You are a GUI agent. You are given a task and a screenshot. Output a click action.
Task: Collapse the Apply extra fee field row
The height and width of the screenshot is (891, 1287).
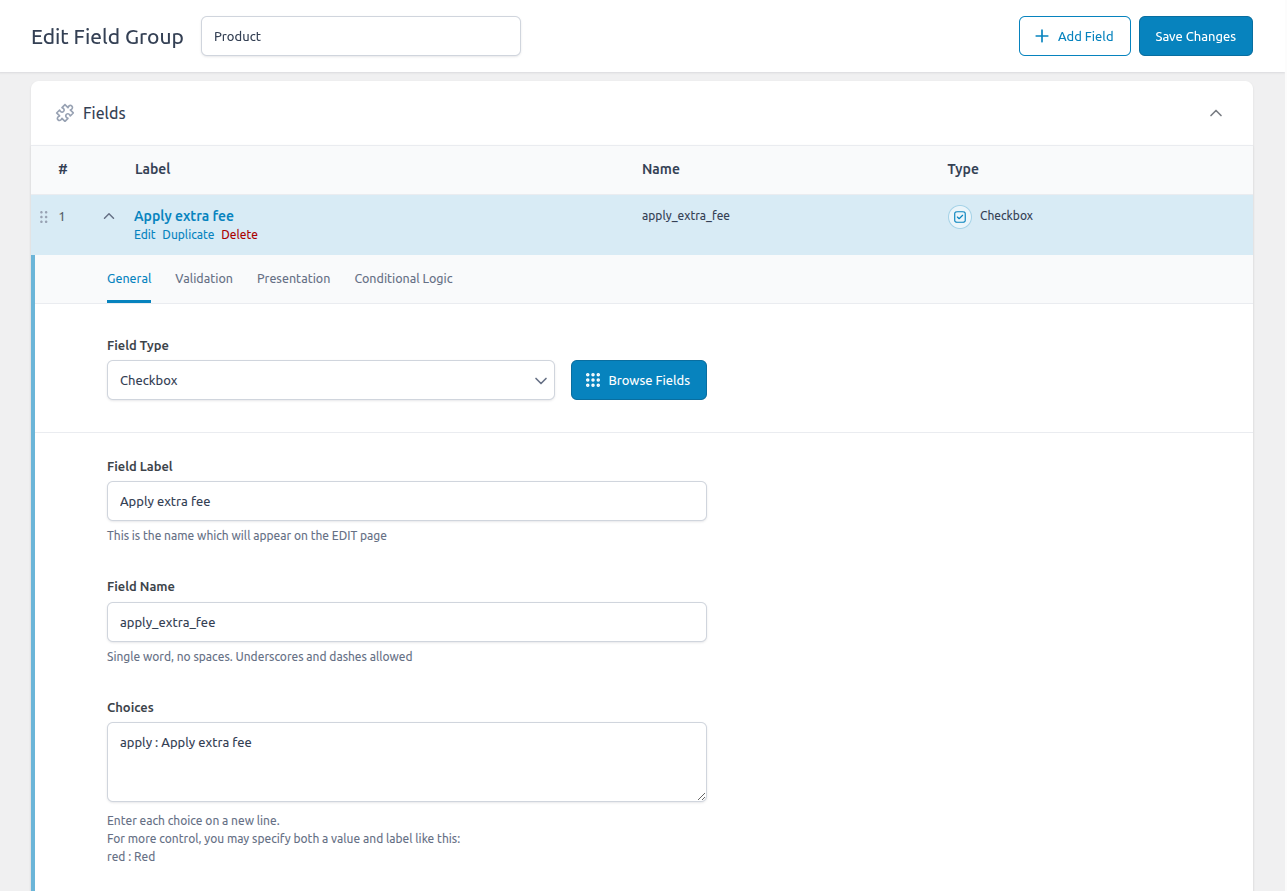(109, 217)
